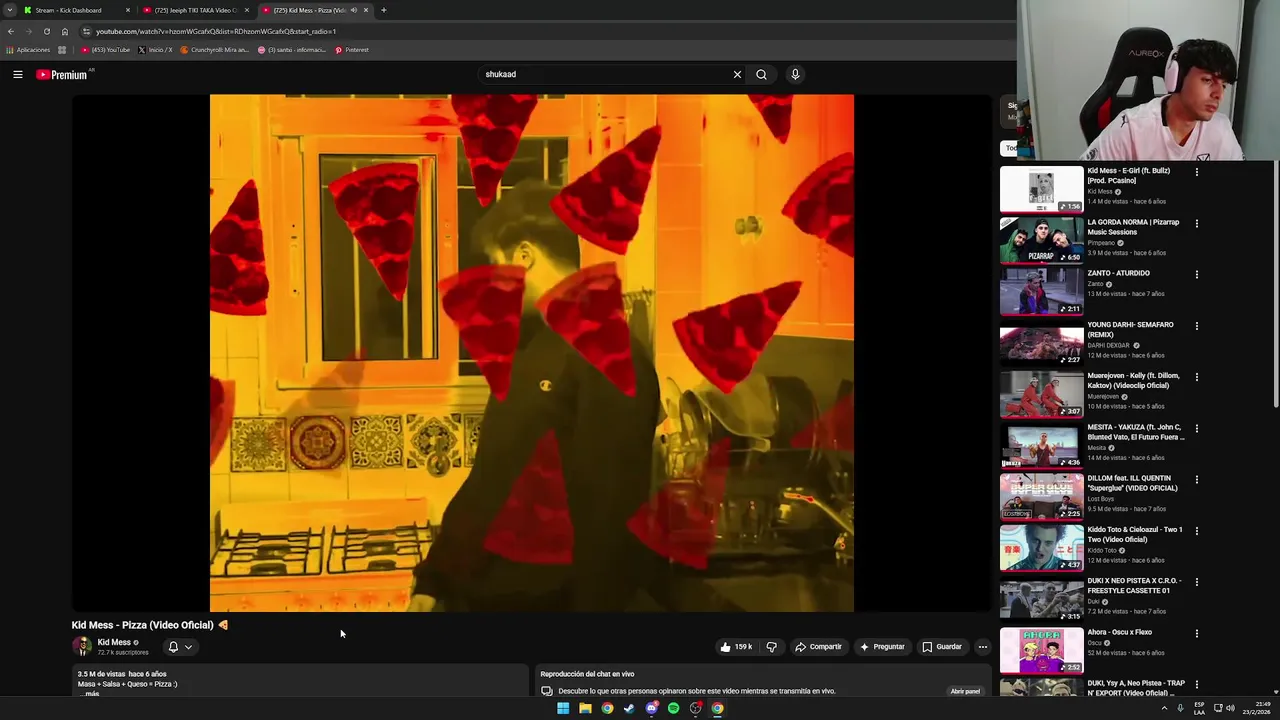
Task: Open File Explorer from taskbar
Action: click(x=585, y=708)
